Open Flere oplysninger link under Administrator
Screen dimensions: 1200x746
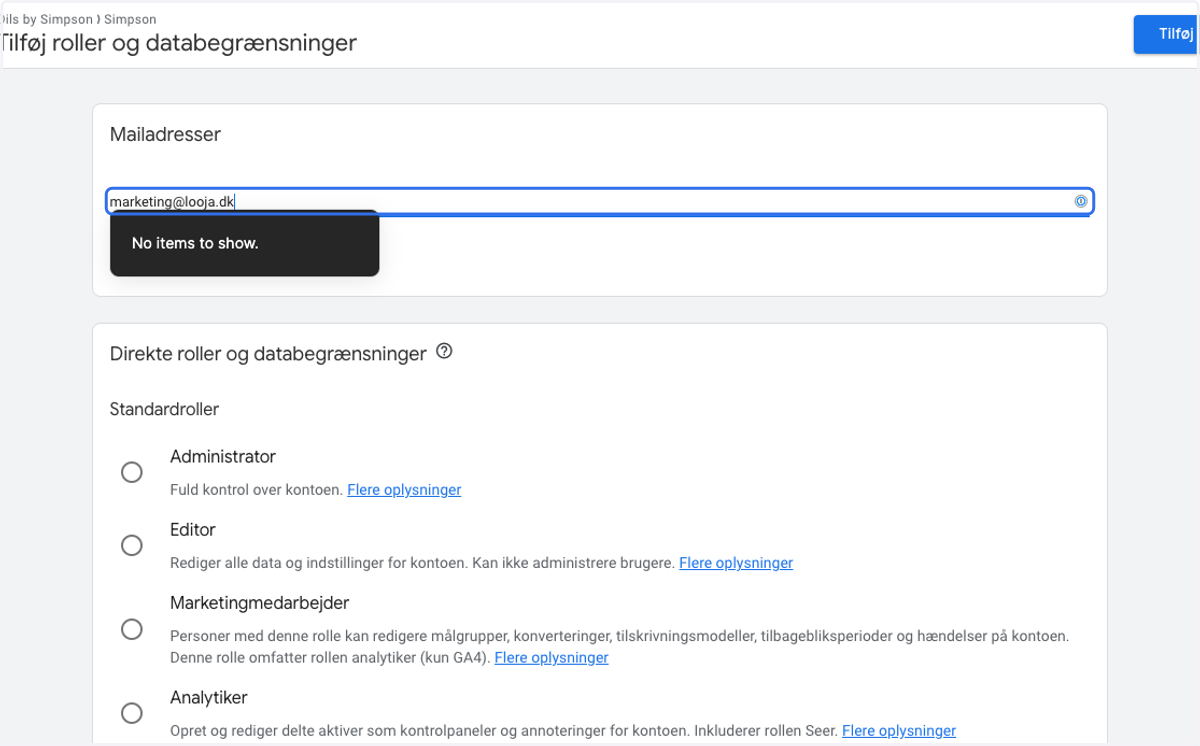[404, 490]
